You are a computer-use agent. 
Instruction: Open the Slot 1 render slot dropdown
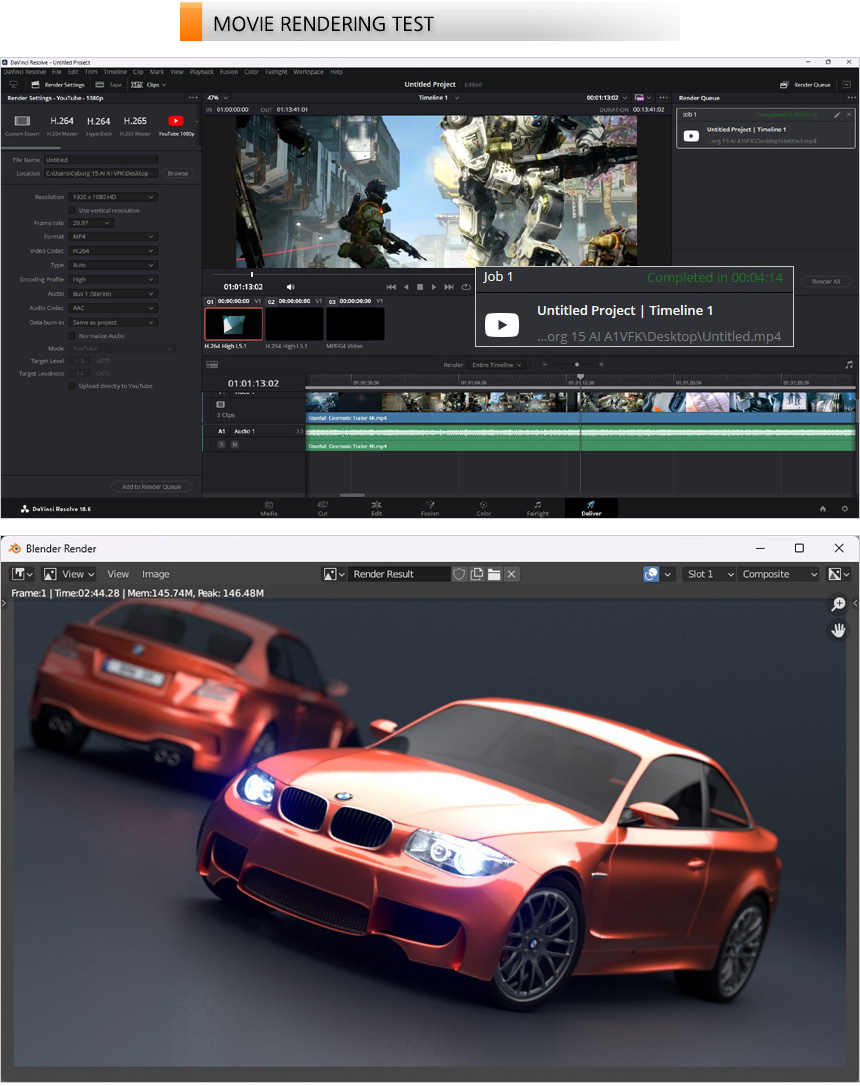[710, 574]
